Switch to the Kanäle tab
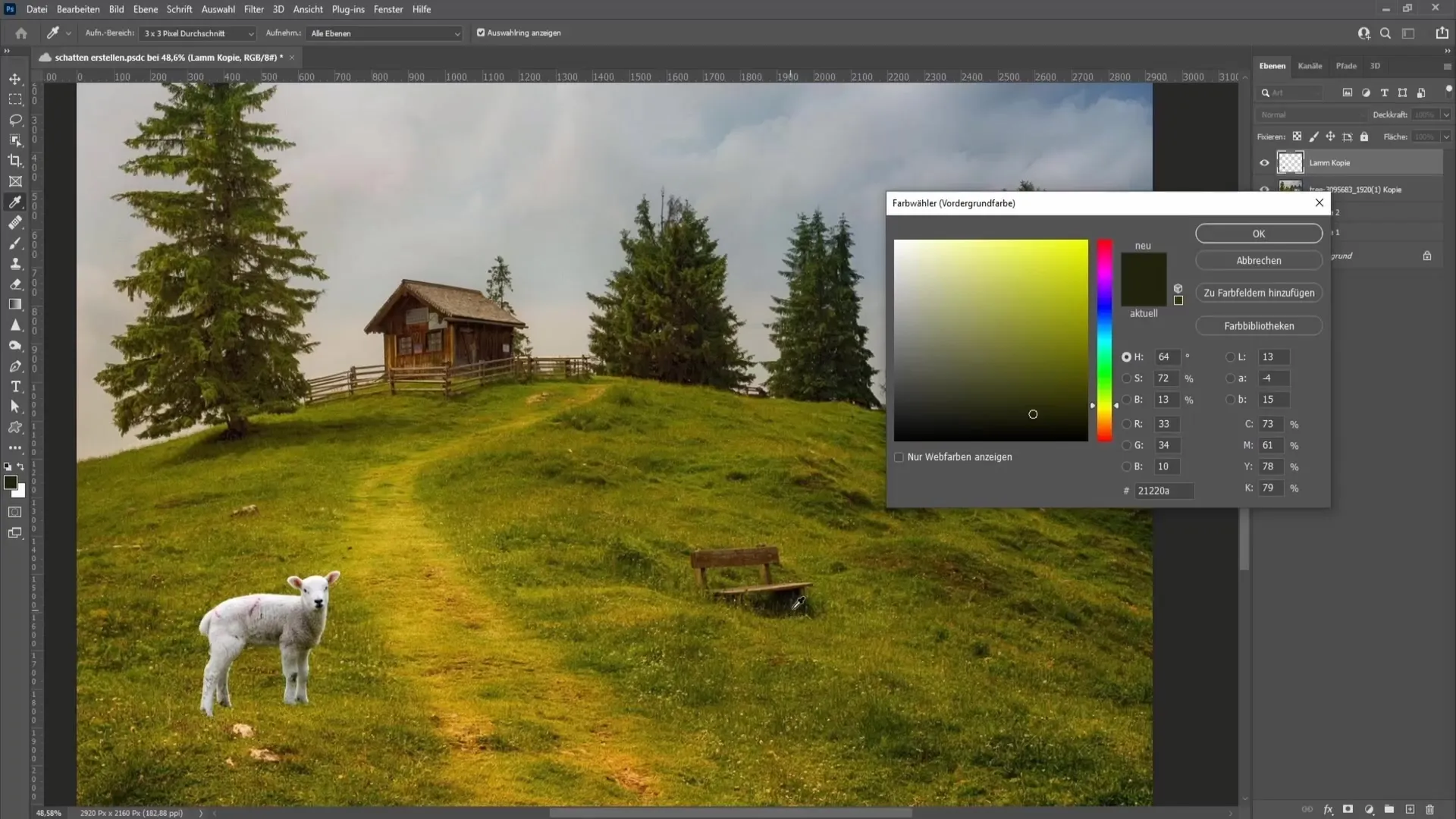The width and height of the screenshot is (1456, 819). click(x=1312, y=65)
